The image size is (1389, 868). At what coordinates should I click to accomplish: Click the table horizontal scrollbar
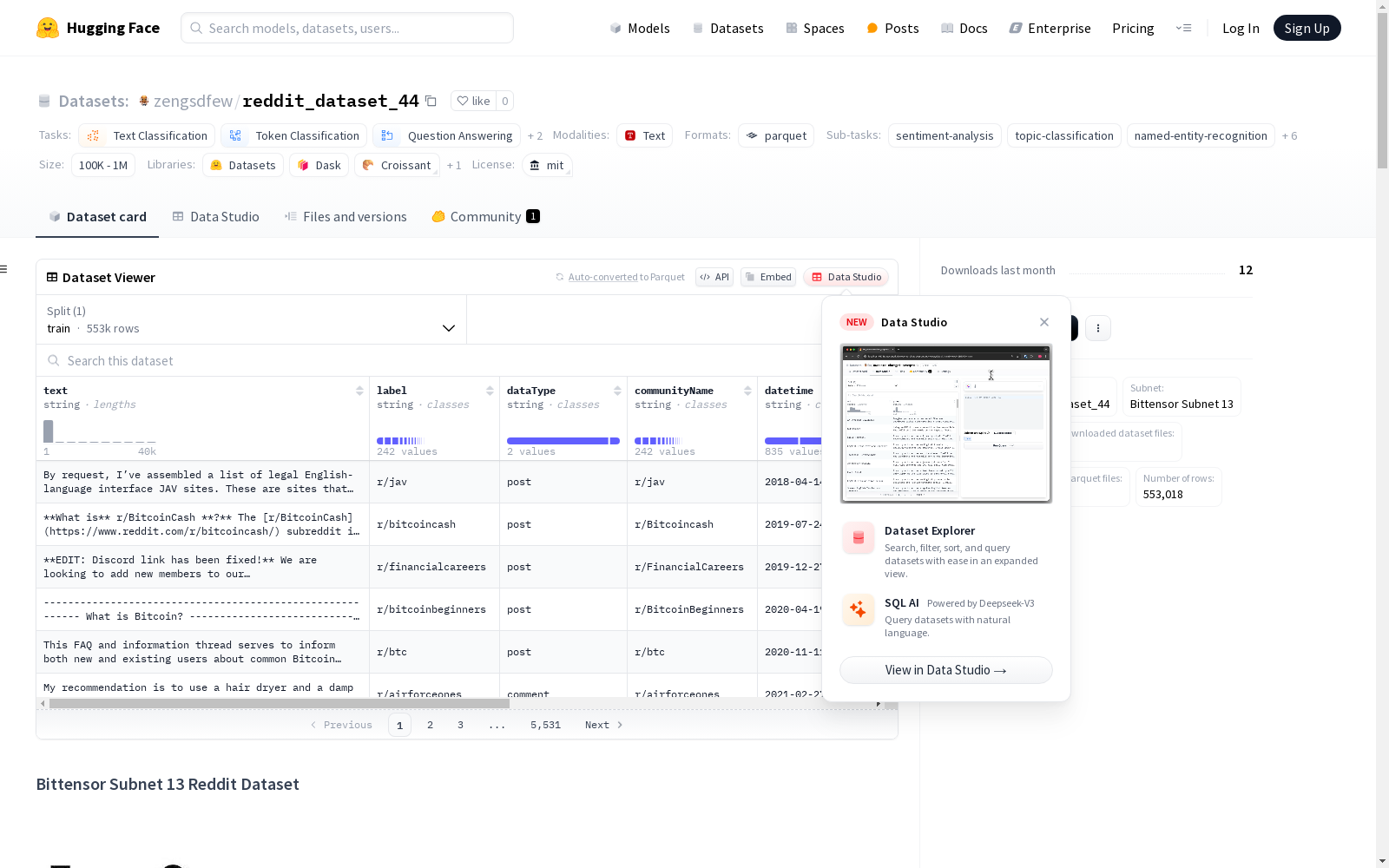coord(280,704)
